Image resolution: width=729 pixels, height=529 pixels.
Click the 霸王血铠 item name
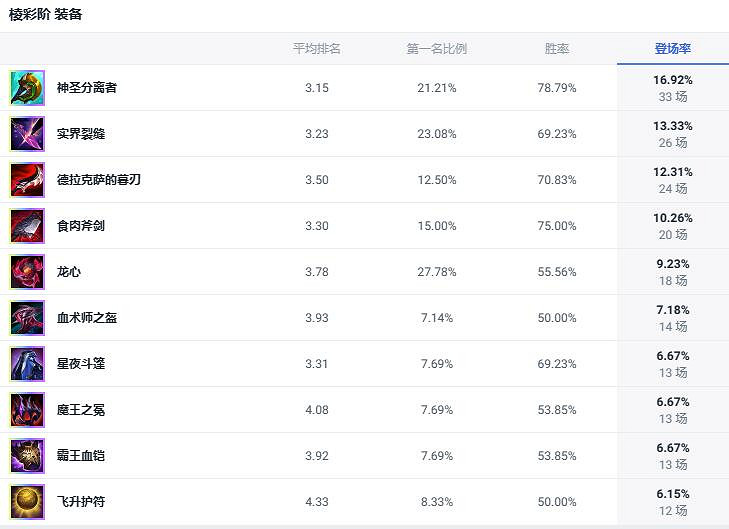click(80, 456)
